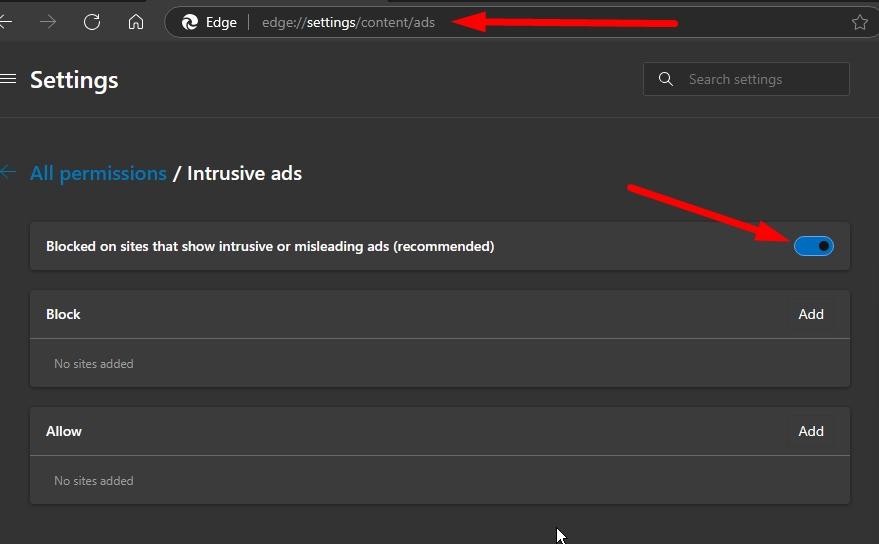Open the Home page icon
This screenshot has width=879, height=544.
click(x=136, y=22)
